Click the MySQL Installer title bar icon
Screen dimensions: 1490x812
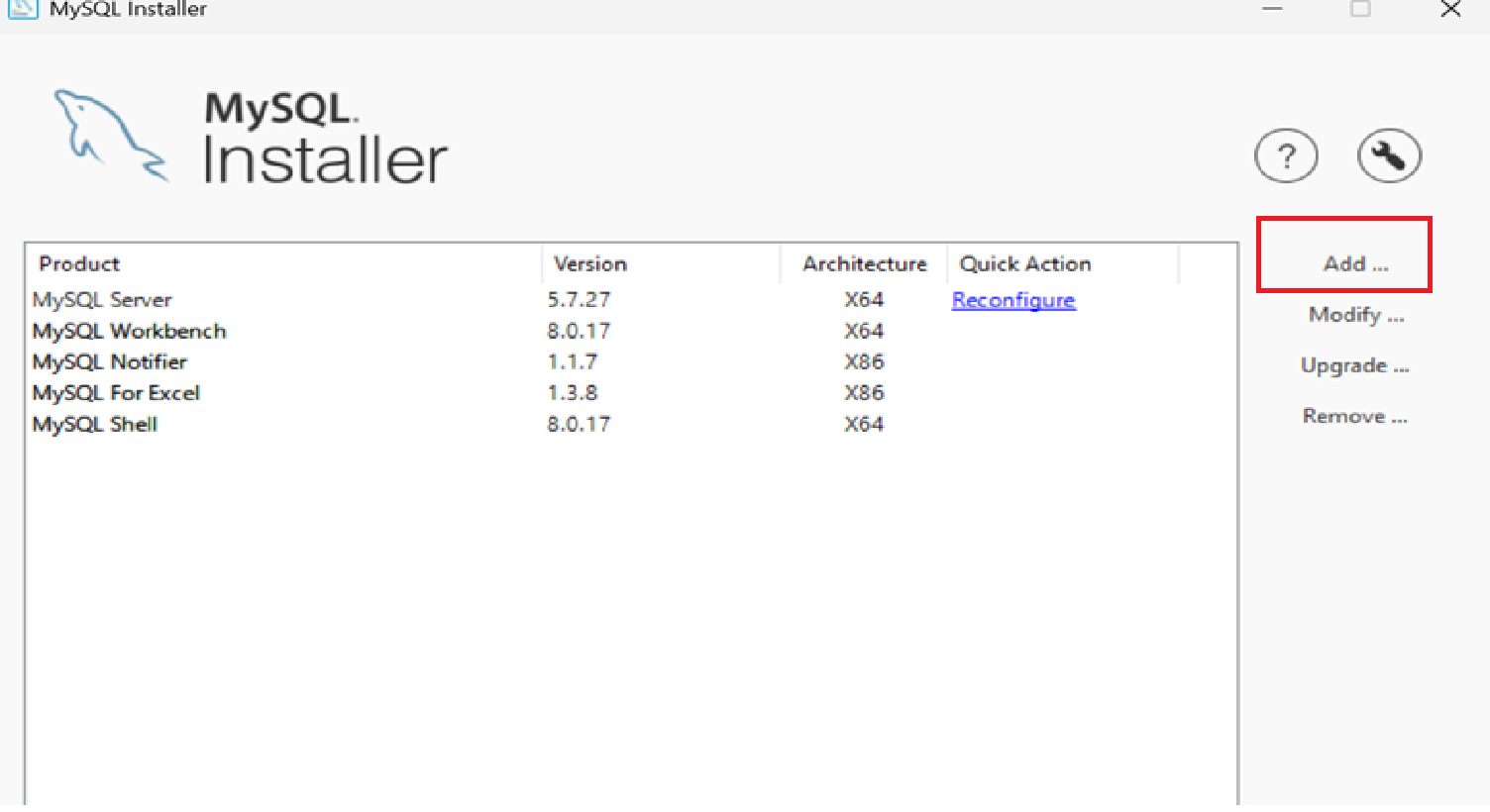23,8
